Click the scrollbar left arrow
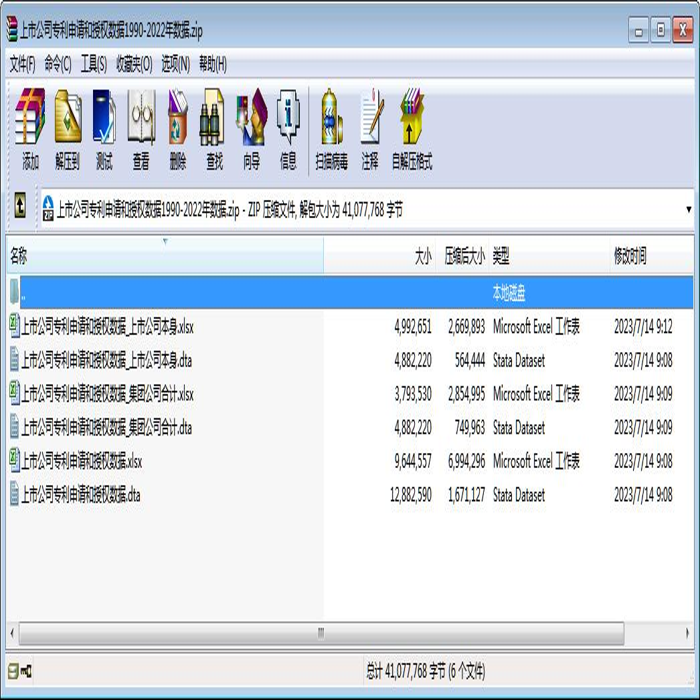 [12, 633]
